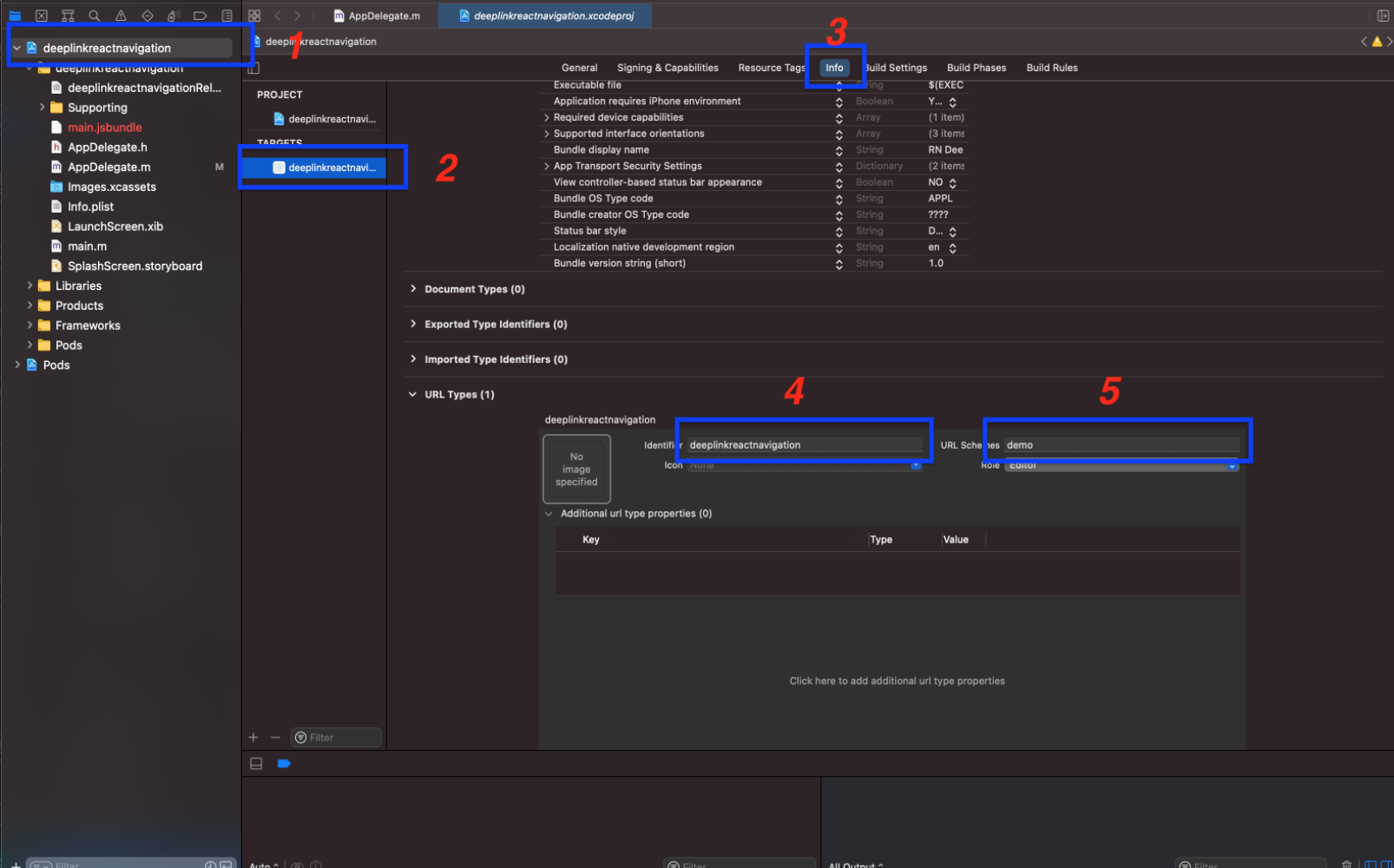Open the Signing & Capabilities tab
This screenshot has height=868, width=1394.
pos(667,68)
